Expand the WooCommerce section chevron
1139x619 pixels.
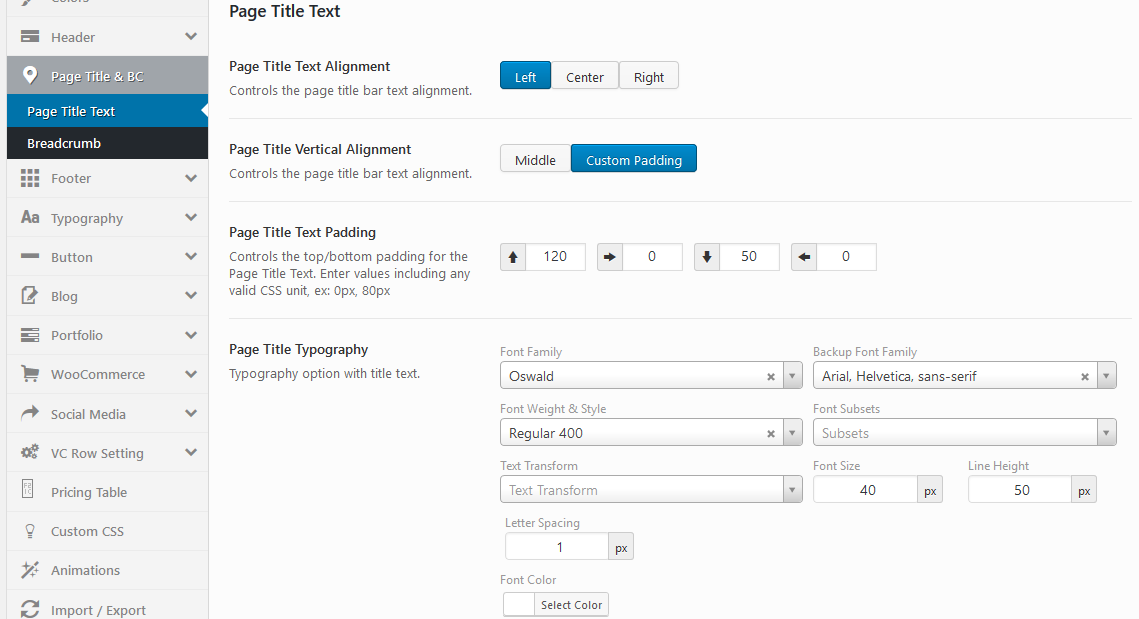click(191, 374)
